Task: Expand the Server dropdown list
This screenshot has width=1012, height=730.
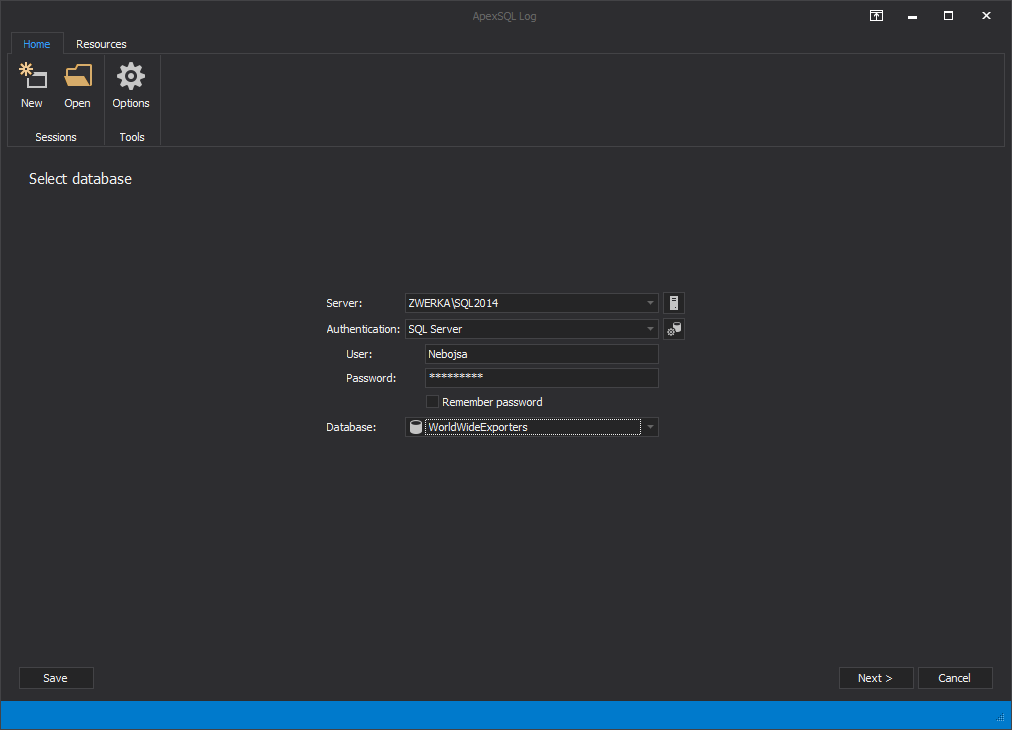Action: click(650, 303)
